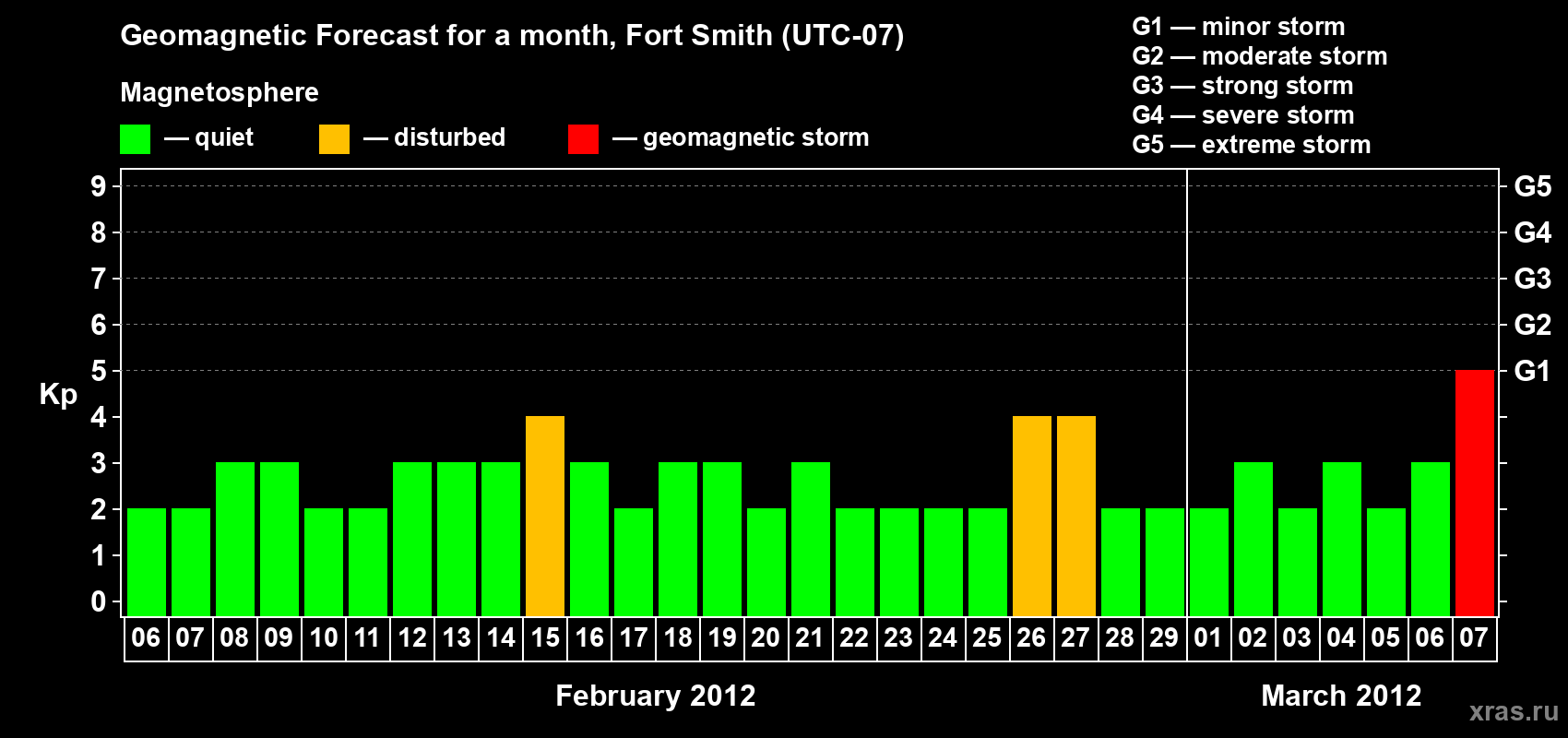1568x738 pixels.
Task: Click the 'Magnetosphere' heading
Action: click(220, 92)
